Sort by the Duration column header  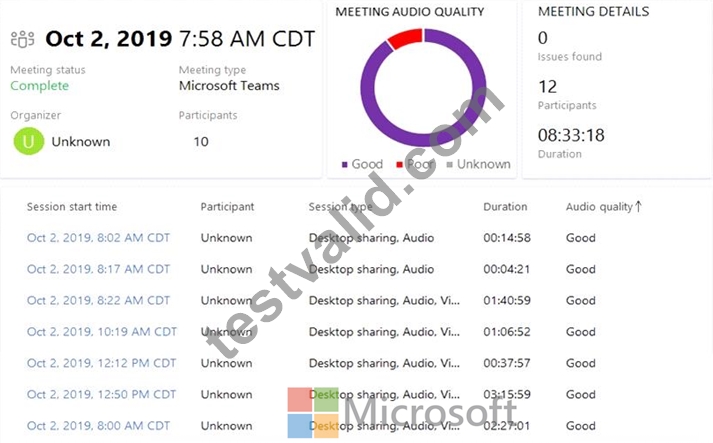tap(505, 207)
